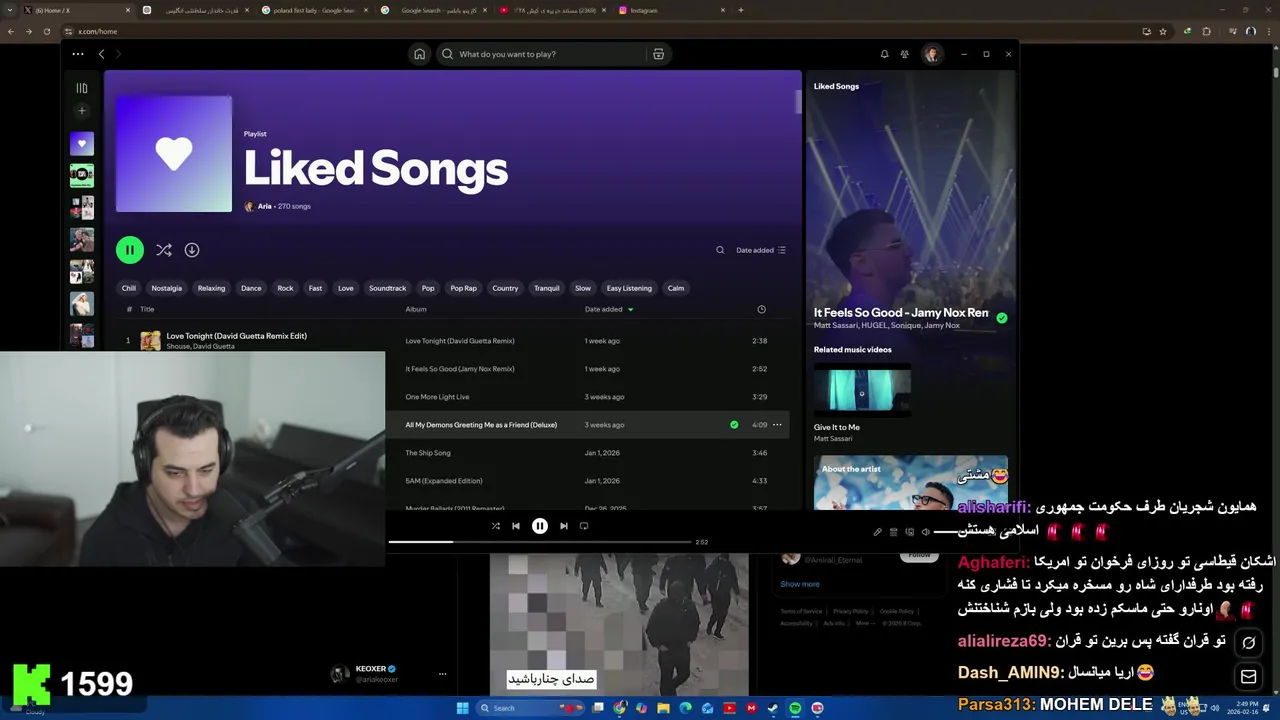This screenshot has height=720, width=1280.
Task: Download the Liked Songs playlist
Action: [x=192, y=250]
